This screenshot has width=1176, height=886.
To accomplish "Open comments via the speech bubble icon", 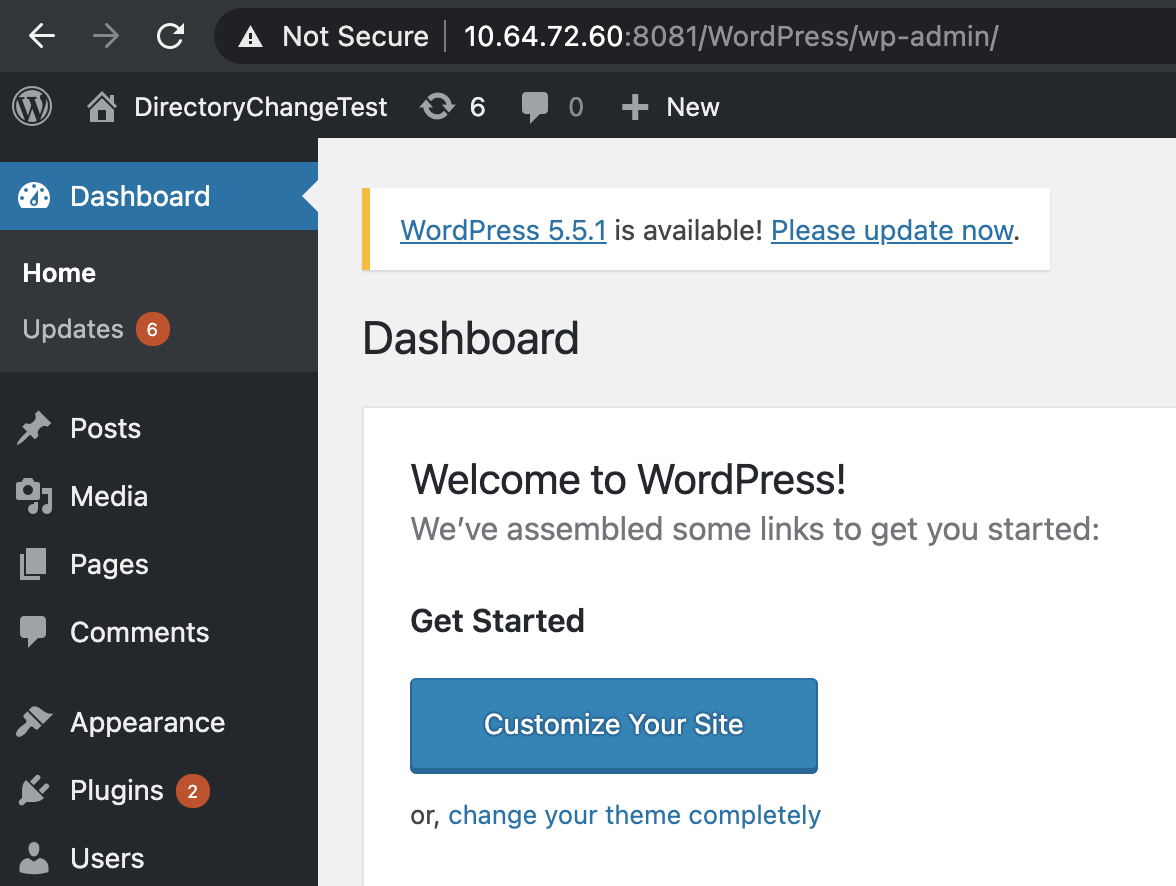I will click(x=536, y=106).
